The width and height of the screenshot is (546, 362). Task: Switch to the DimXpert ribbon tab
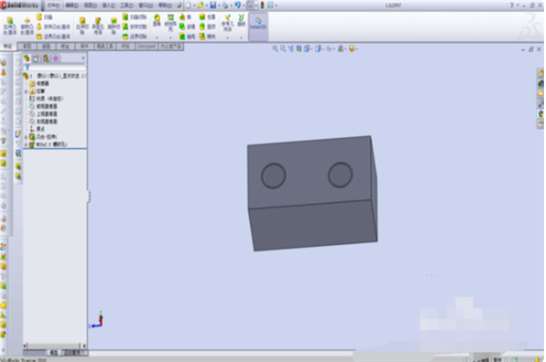[146, 46]
